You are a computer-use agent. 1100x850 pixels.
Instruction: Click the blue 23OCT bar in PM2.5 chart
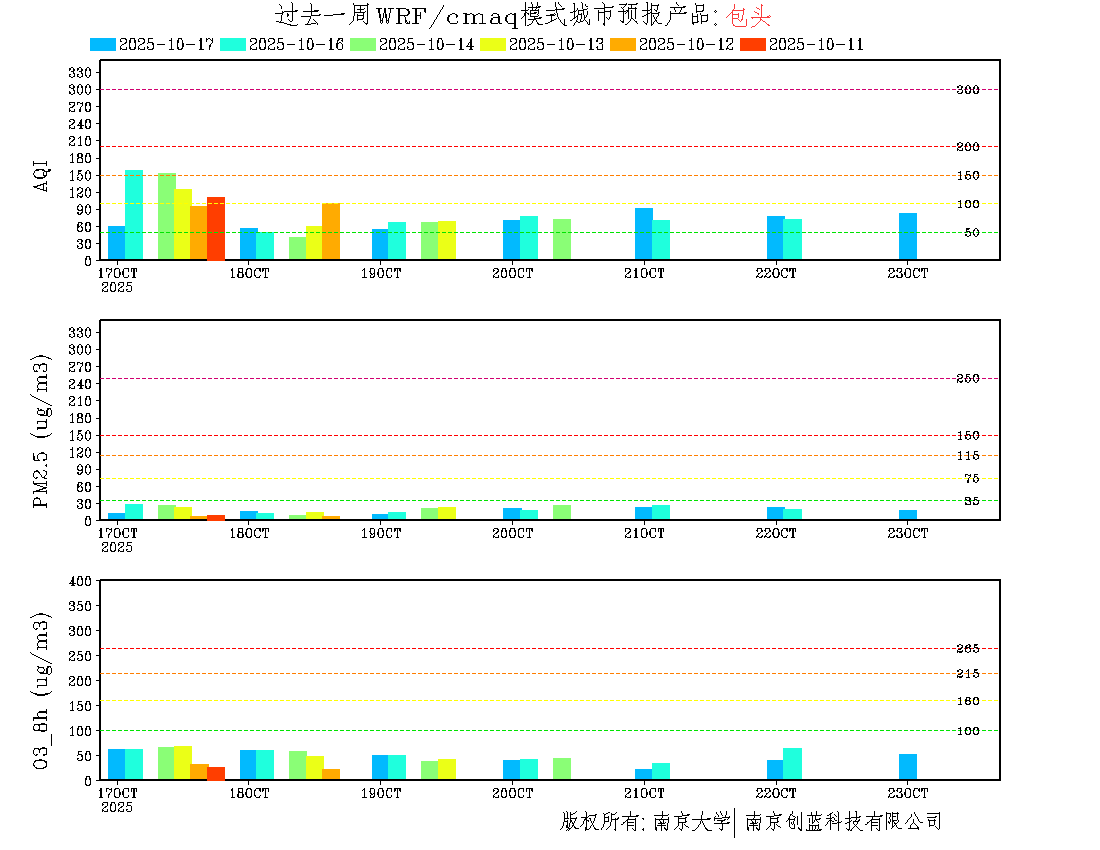click(907, 515)
